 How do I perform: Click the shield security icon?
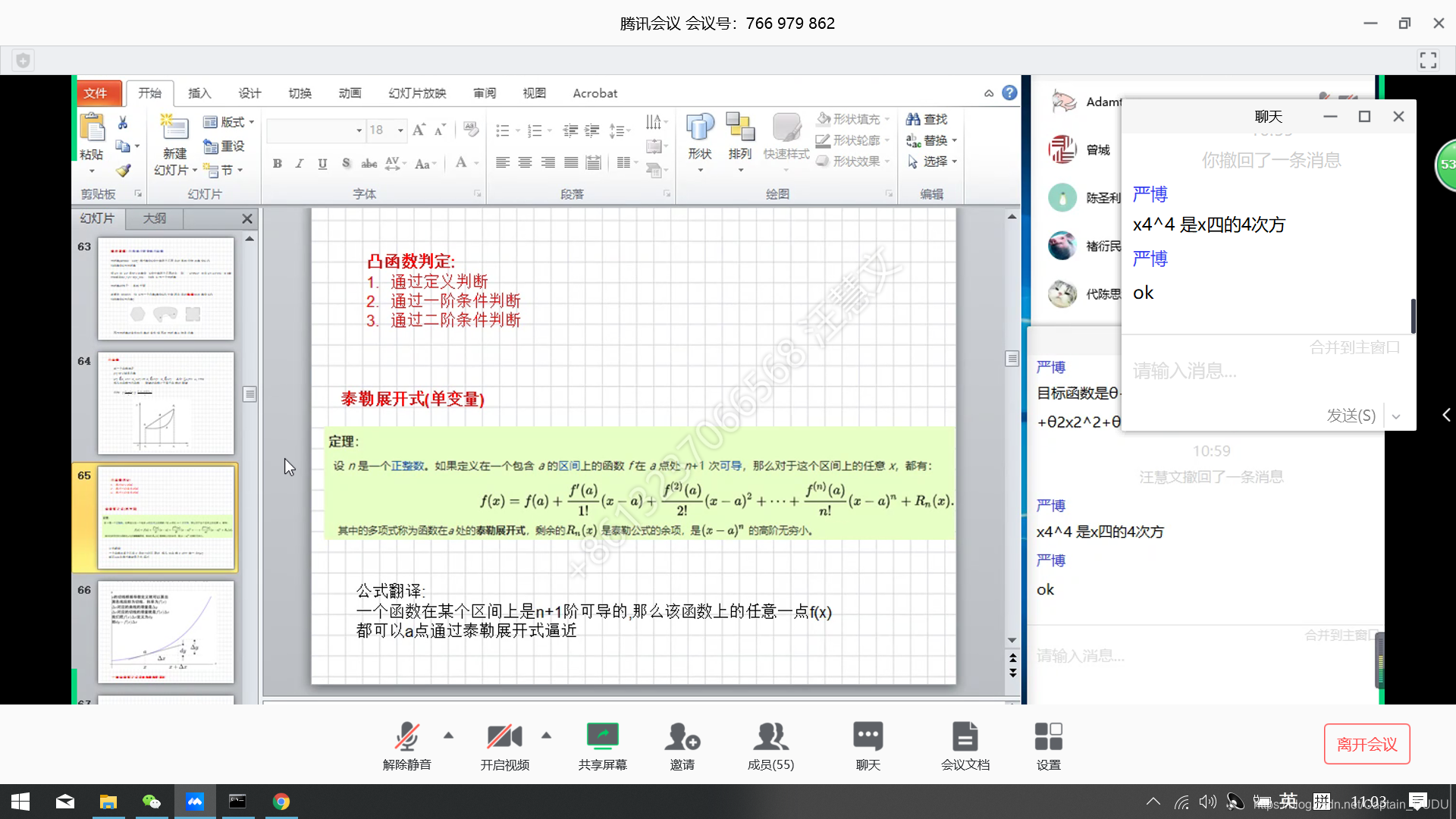(x=24, y=61)
